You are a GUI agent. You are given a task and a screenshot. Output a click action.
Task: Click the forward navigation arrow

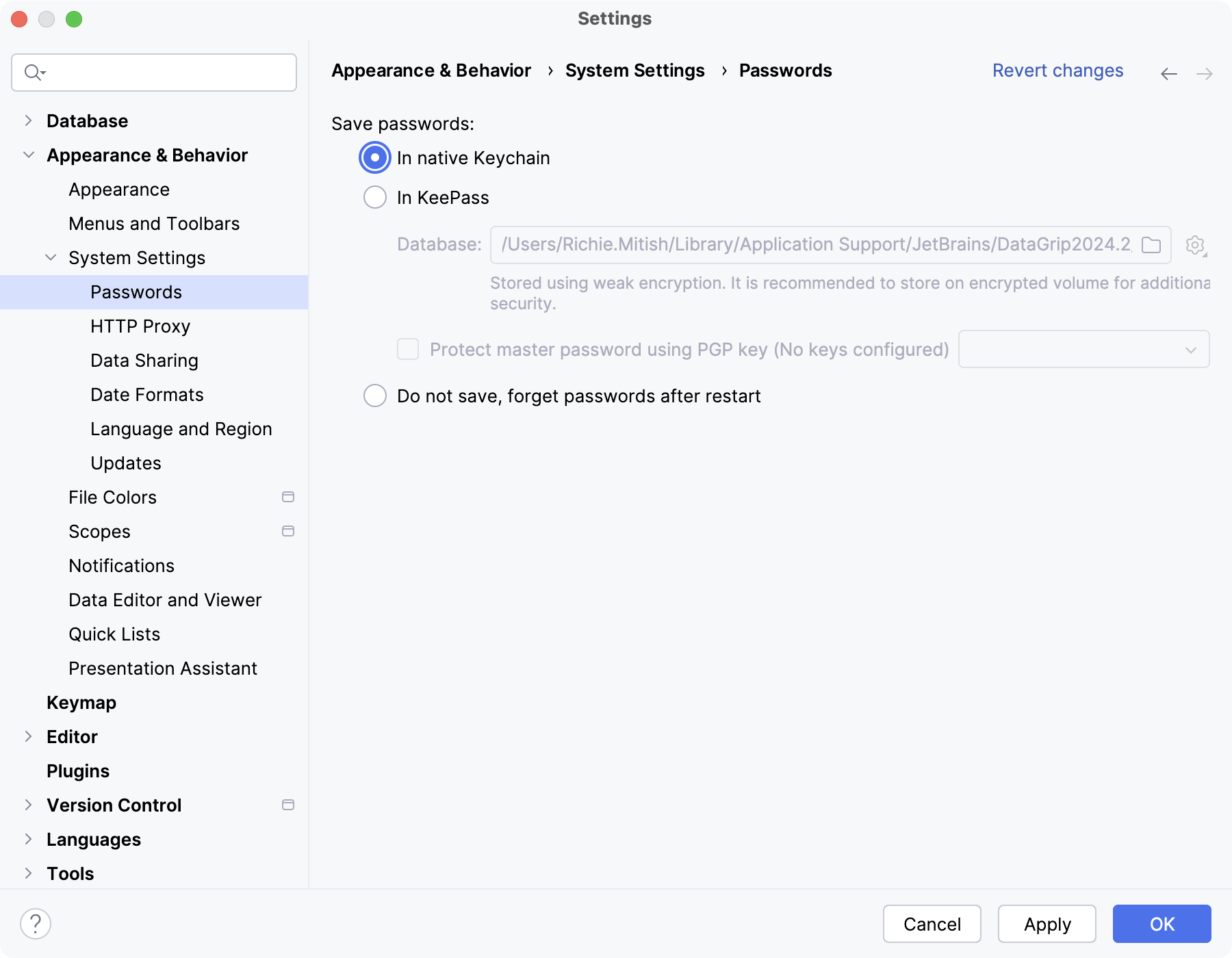1205,74
